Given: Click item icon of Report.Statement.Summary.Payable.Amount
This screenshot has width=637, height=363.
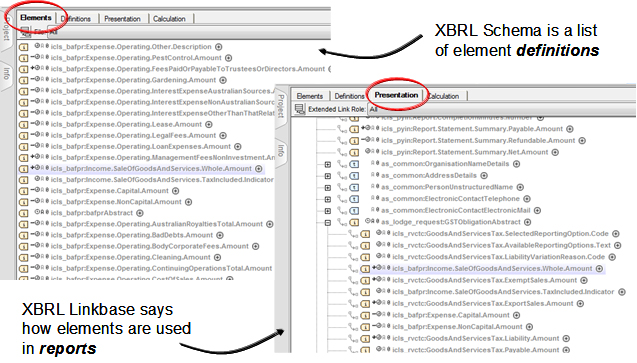Looking at the screenshot, I should (354, 130).
